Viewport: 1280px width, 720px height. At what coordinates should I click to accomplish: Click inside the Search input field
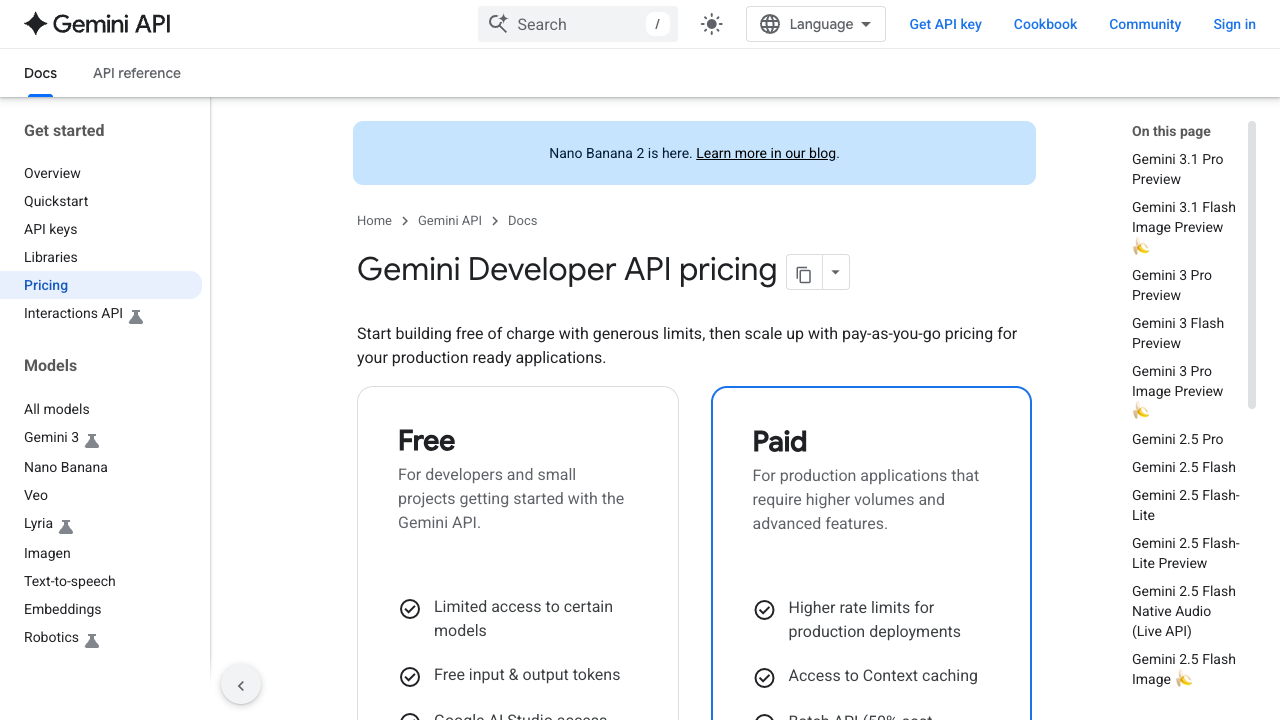pyautogui.click(x=570, y=23)
